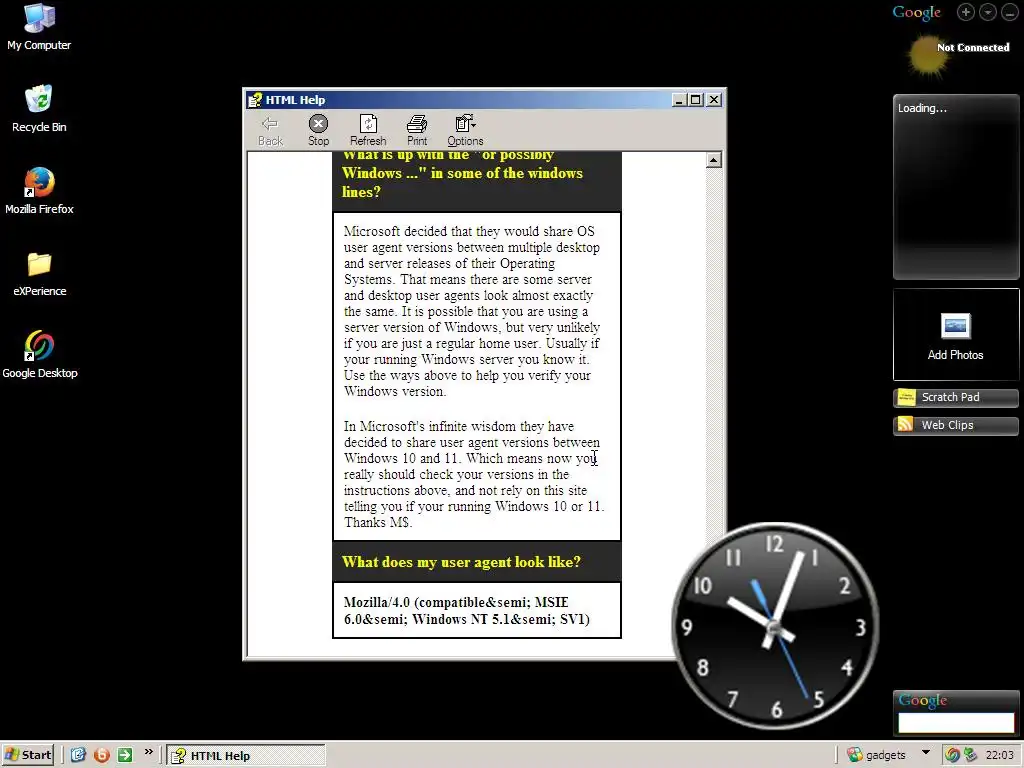Image resolution: width=1024 pixels, height=768 pixels.
Task: Click the taskbar clock showing 22:03
Action: (x=999, y=755)
